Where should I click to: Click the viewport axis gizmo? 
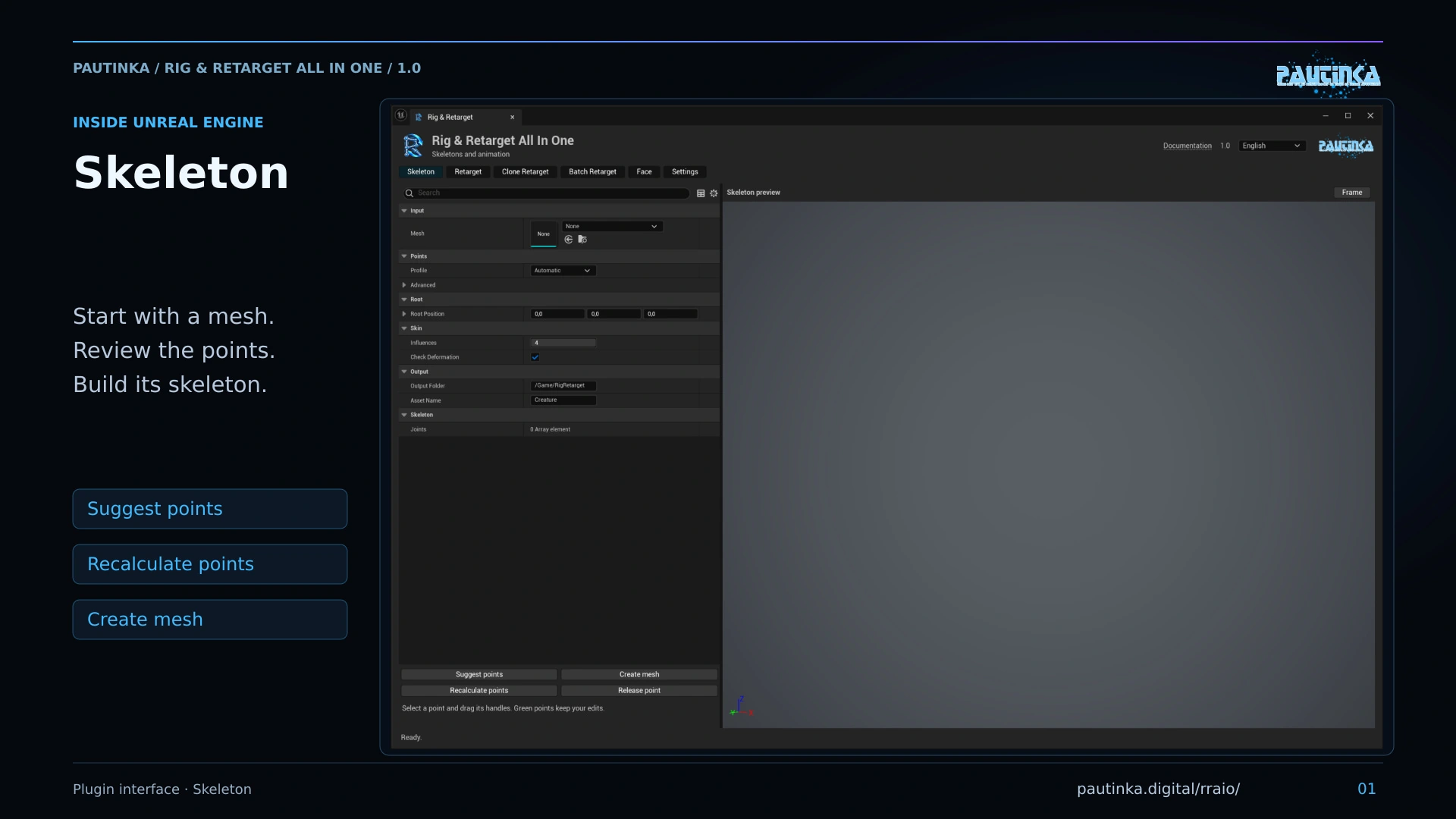pos(741,707)
